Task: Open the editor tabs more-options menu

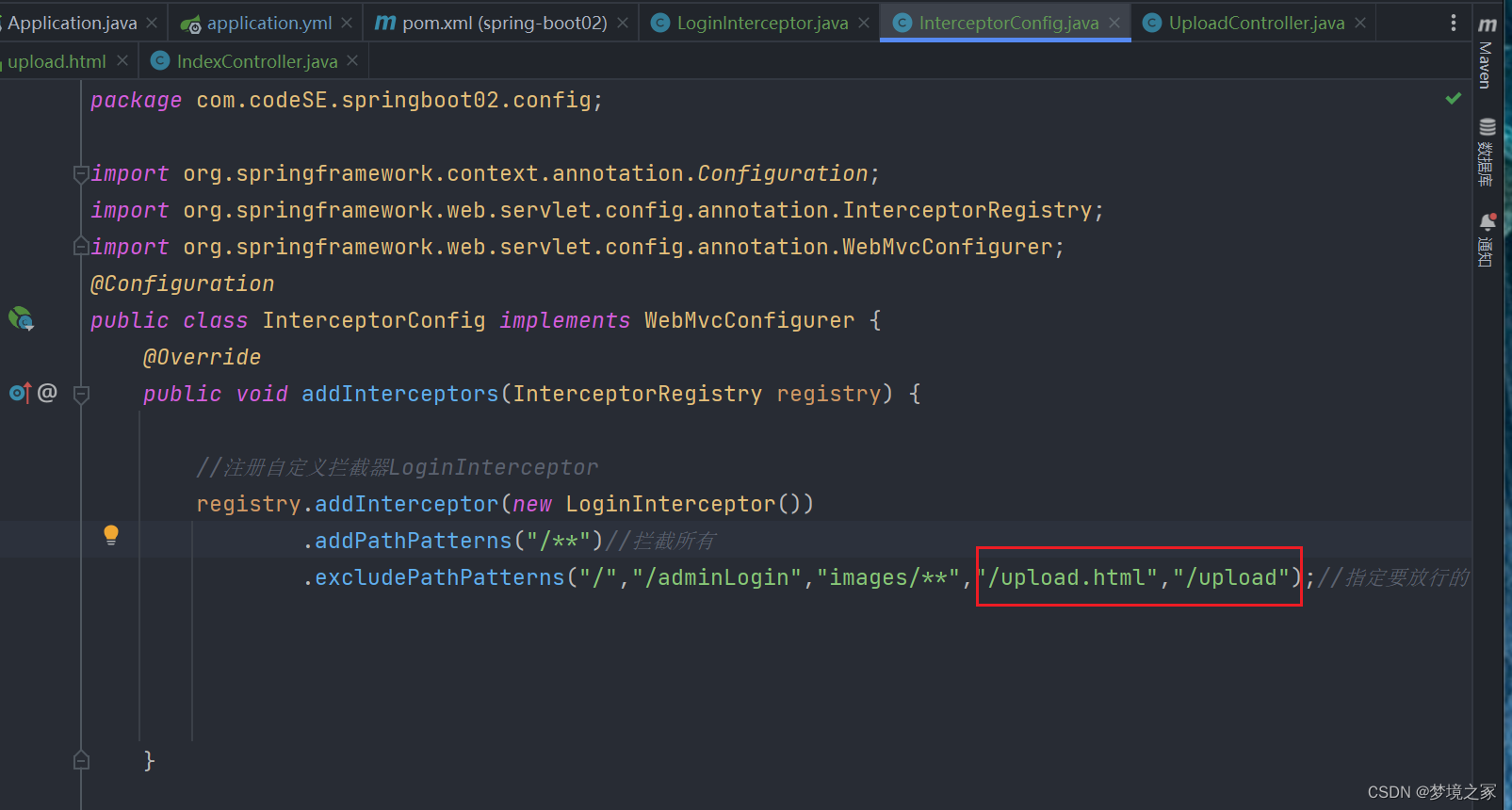Action: 1454,23
